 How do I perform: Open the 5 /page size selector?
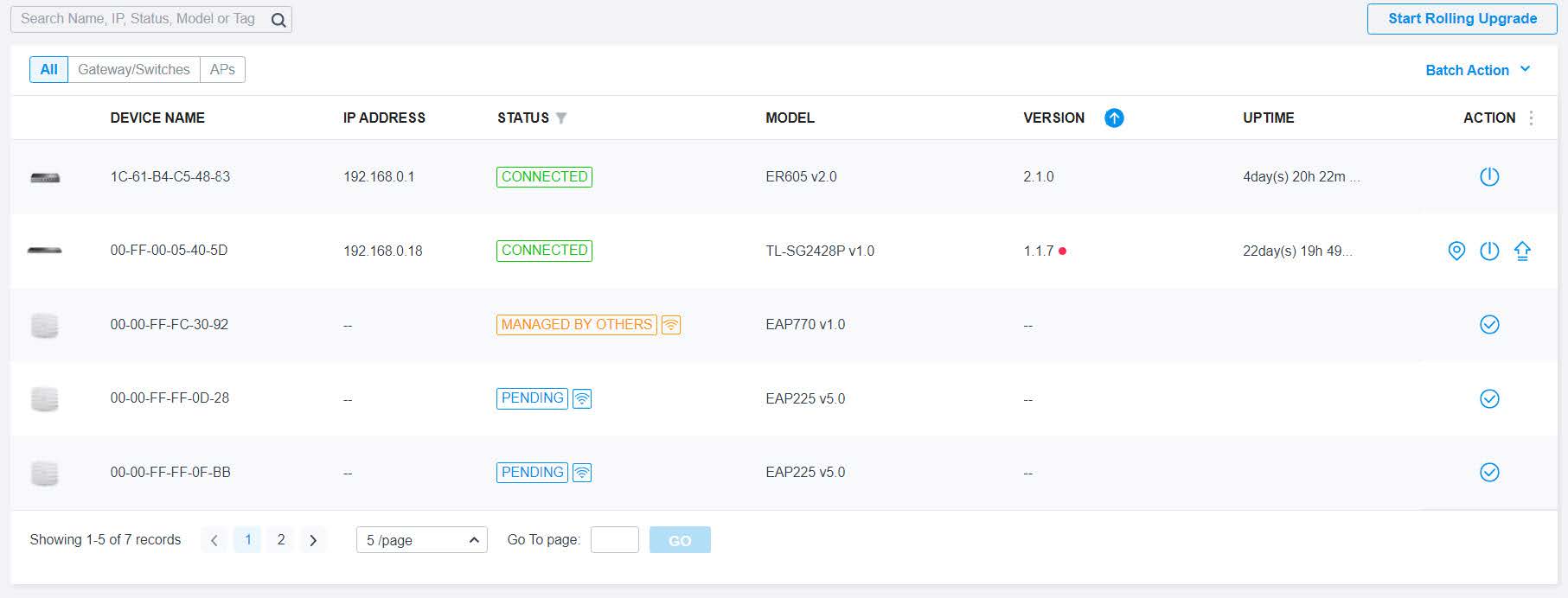tap(421, 540)
